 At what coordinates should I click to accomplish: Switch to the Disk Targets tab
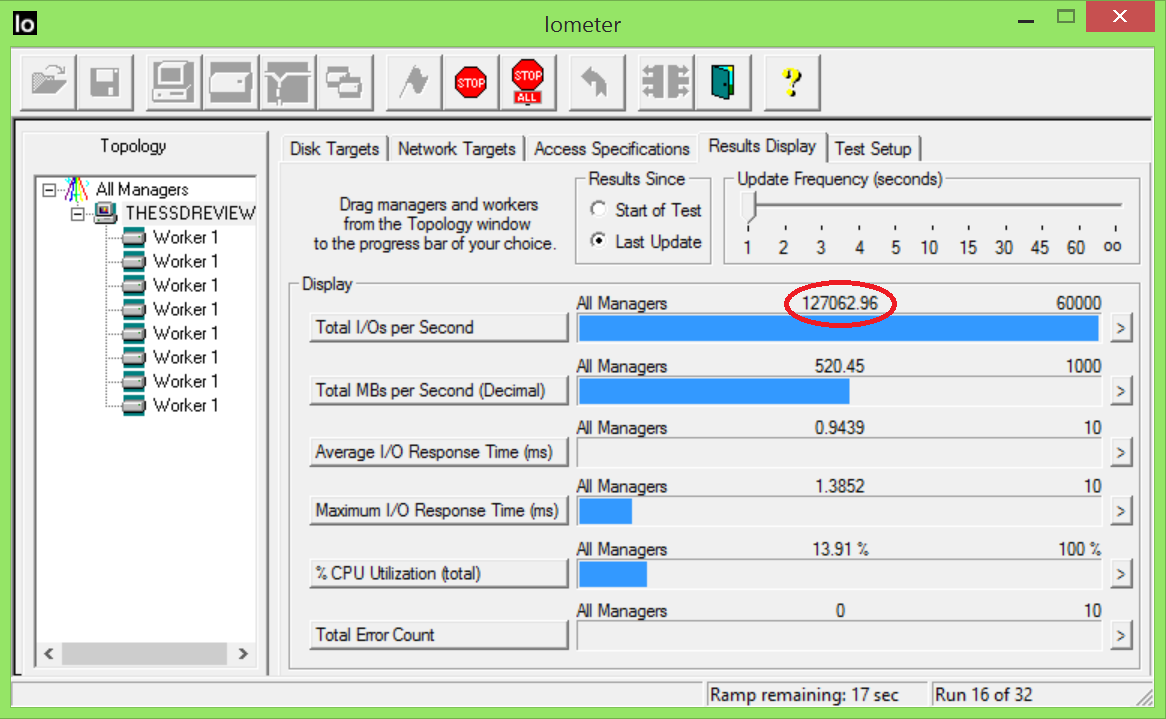coord(334,149)
